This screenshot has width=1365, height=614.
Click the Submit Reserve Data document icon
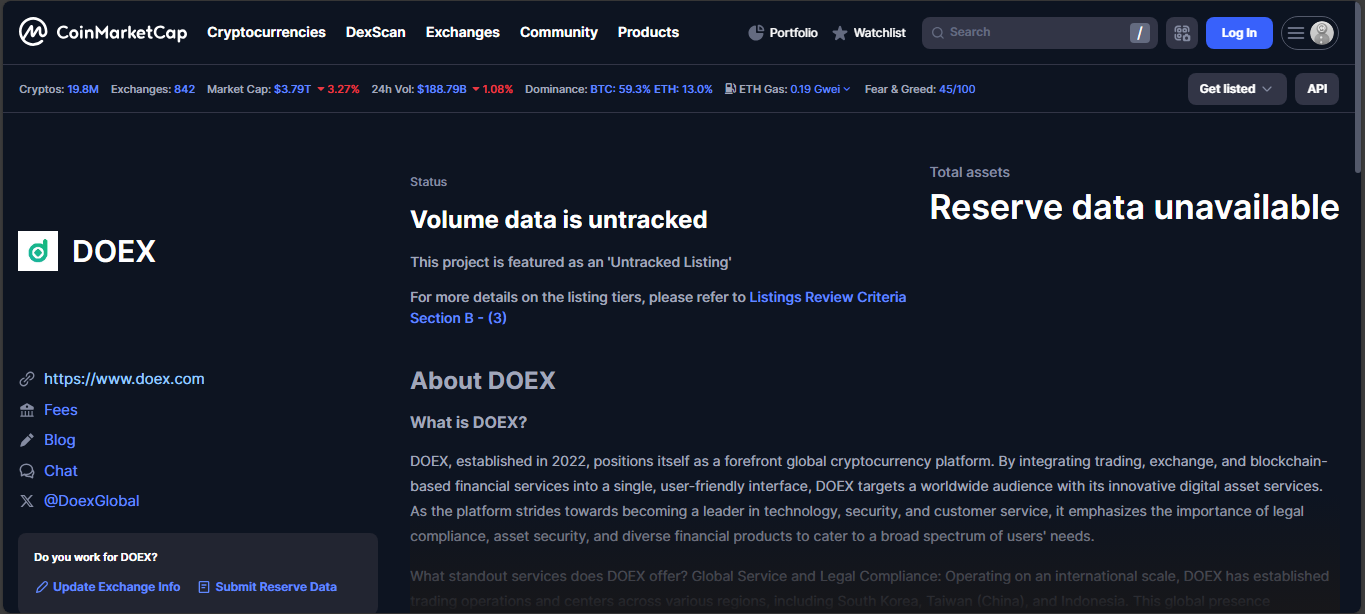tap(204, 587)
